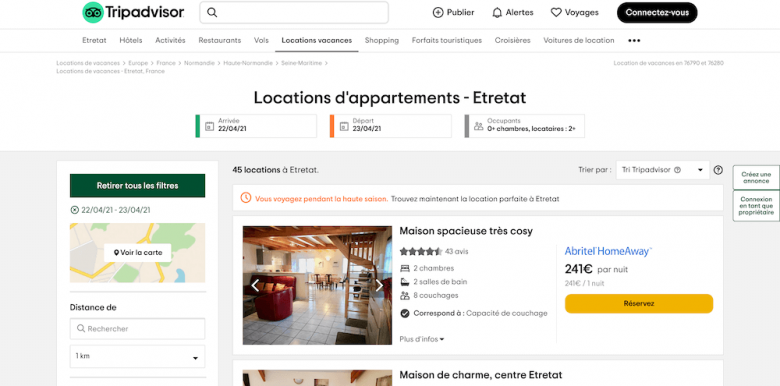Open the Etretat tab

point(95,40)
